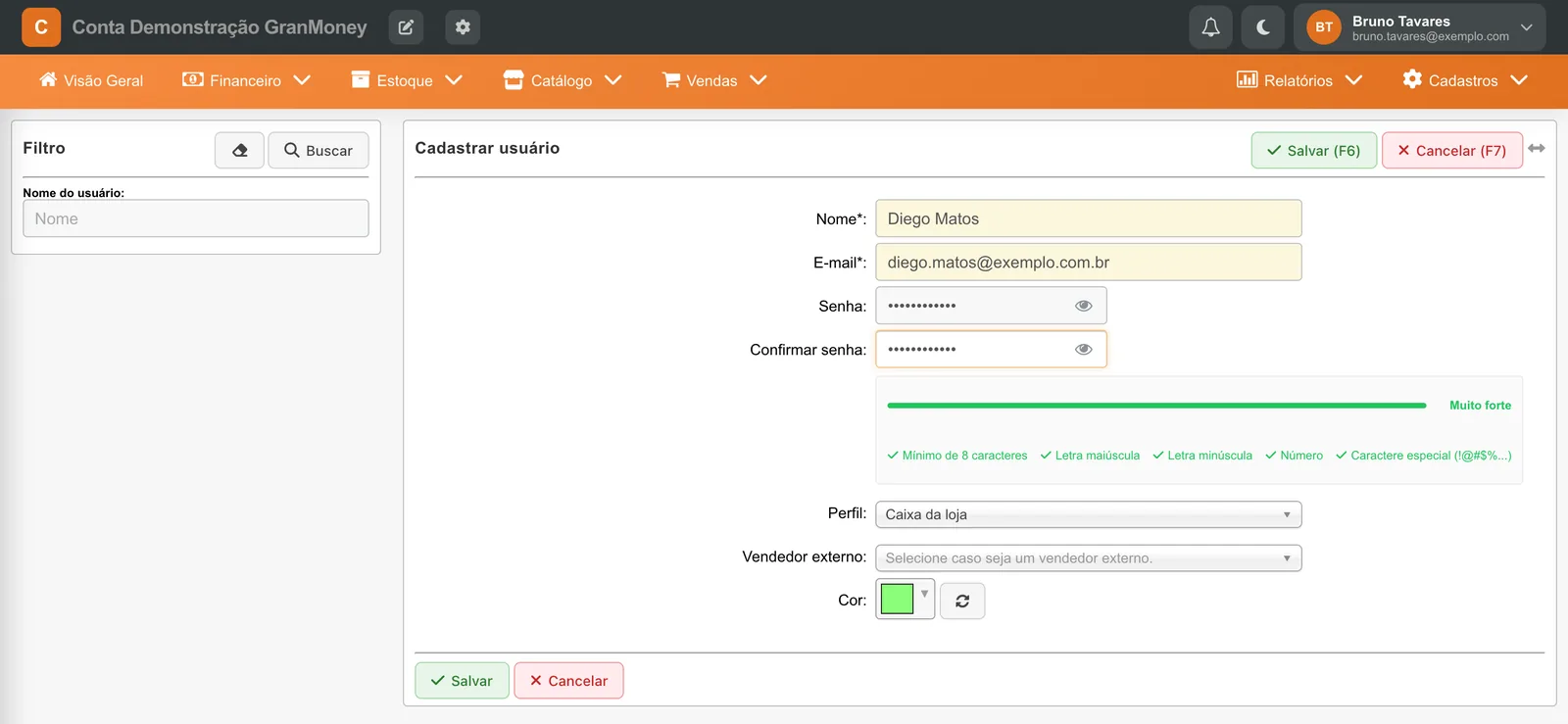This screenshot has height=724, width=1568.
Task: Click the bottom Salvar button
Action: pyautogui.click(x=462, y=681)
